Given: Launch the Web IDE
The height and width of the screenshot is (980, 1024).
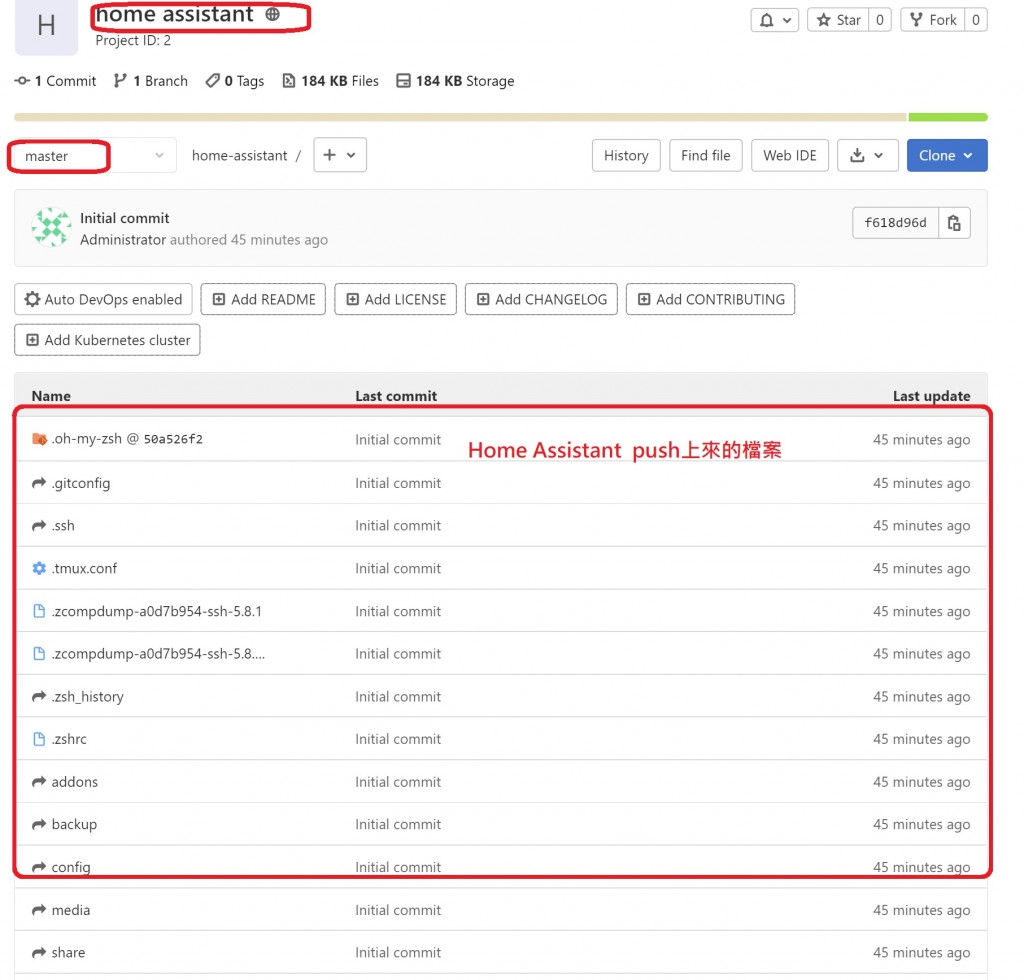Looking at the screenshot, I should pos(790,155).
